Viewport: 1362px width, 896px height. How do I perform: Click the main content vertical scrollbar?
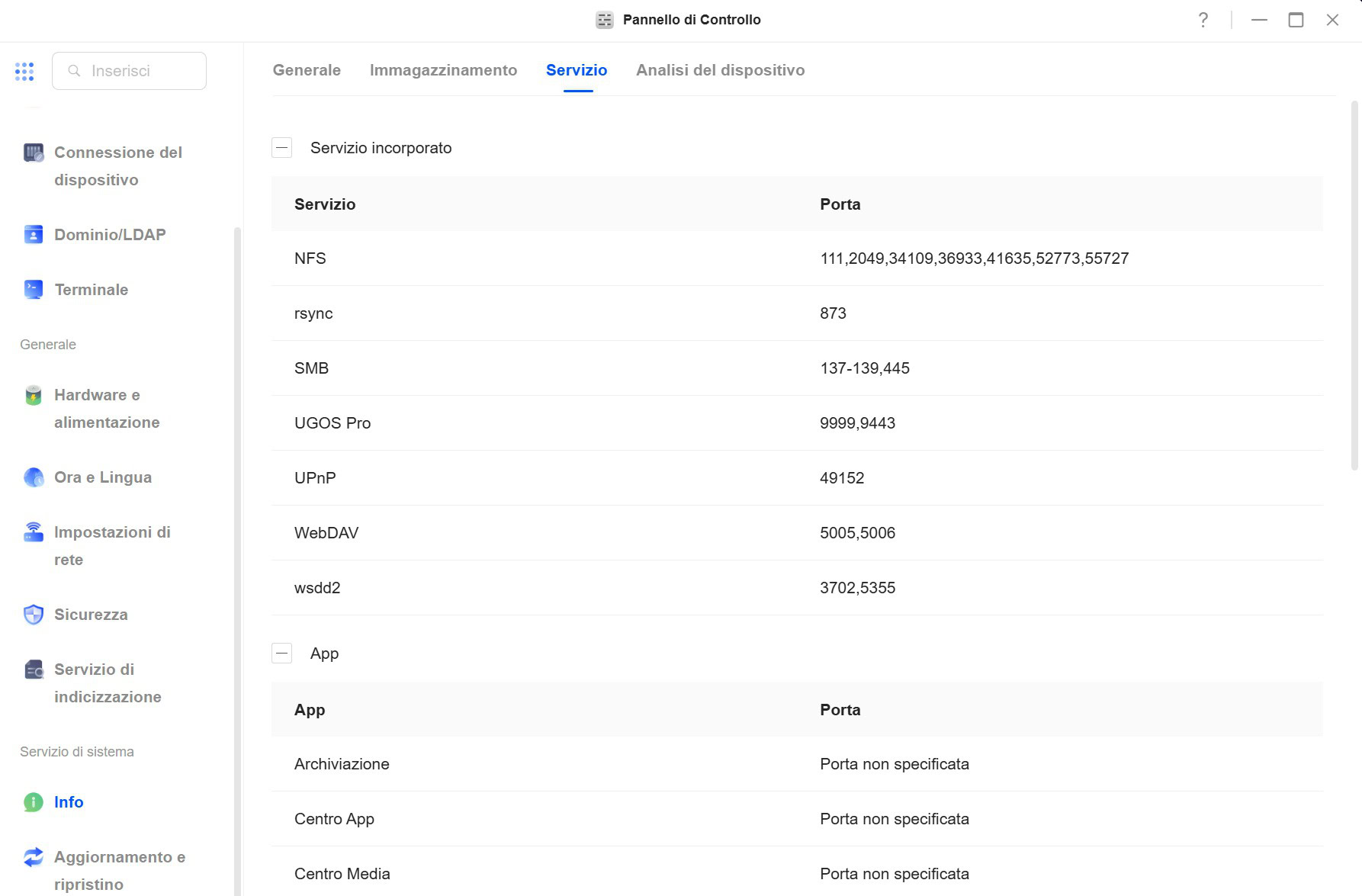click(x=1354, y=286)
